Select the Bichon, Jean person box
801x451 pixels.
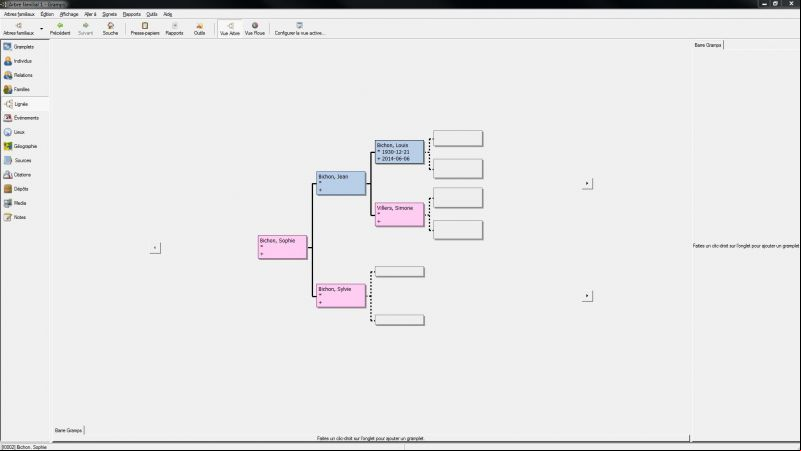tap(341, 183)
